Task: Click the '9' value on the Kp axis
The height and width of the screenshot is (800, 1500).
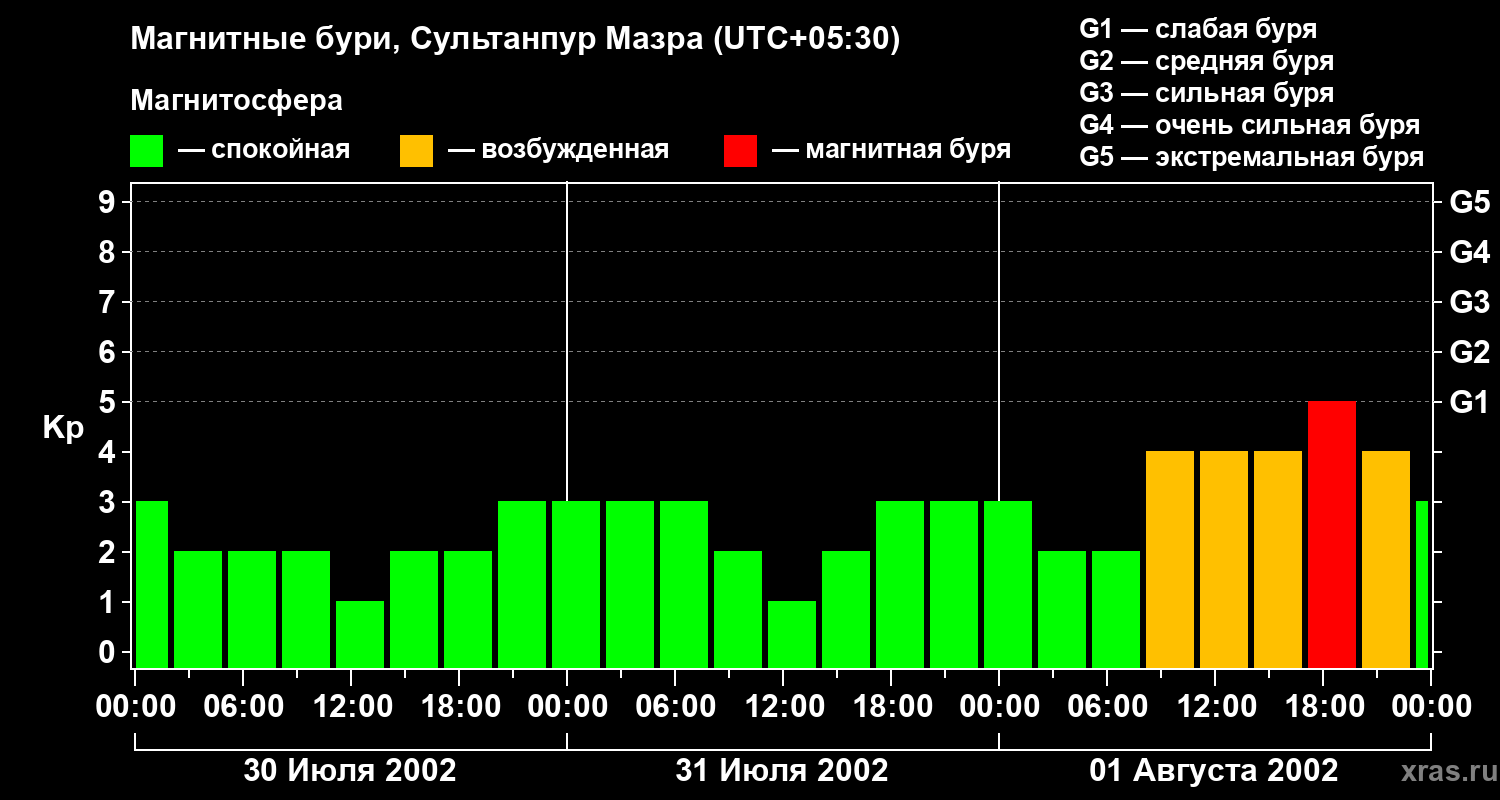Action: 109,202
